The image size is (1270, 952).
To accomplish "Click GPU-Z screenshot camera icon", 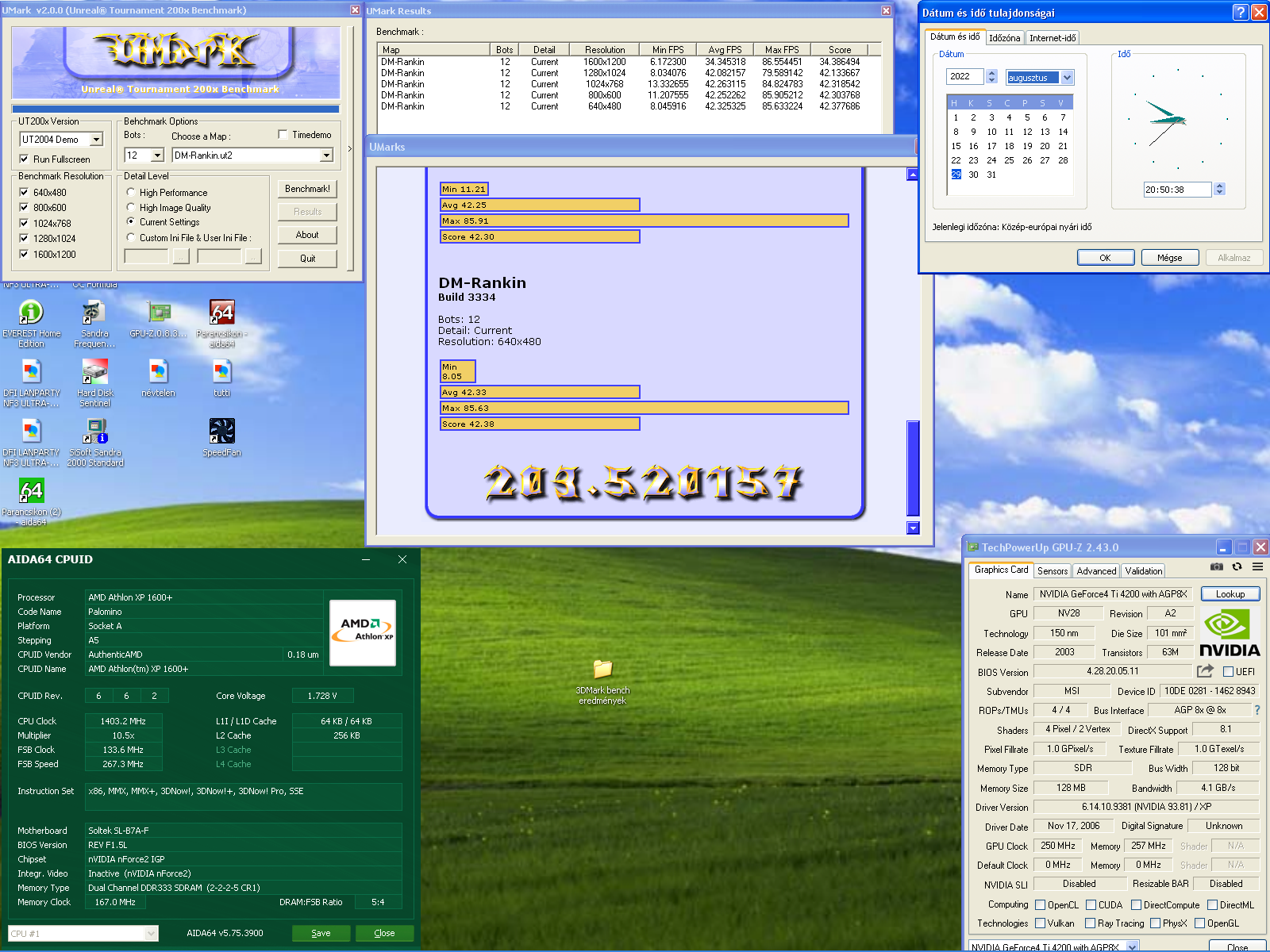I will 1217,566.
